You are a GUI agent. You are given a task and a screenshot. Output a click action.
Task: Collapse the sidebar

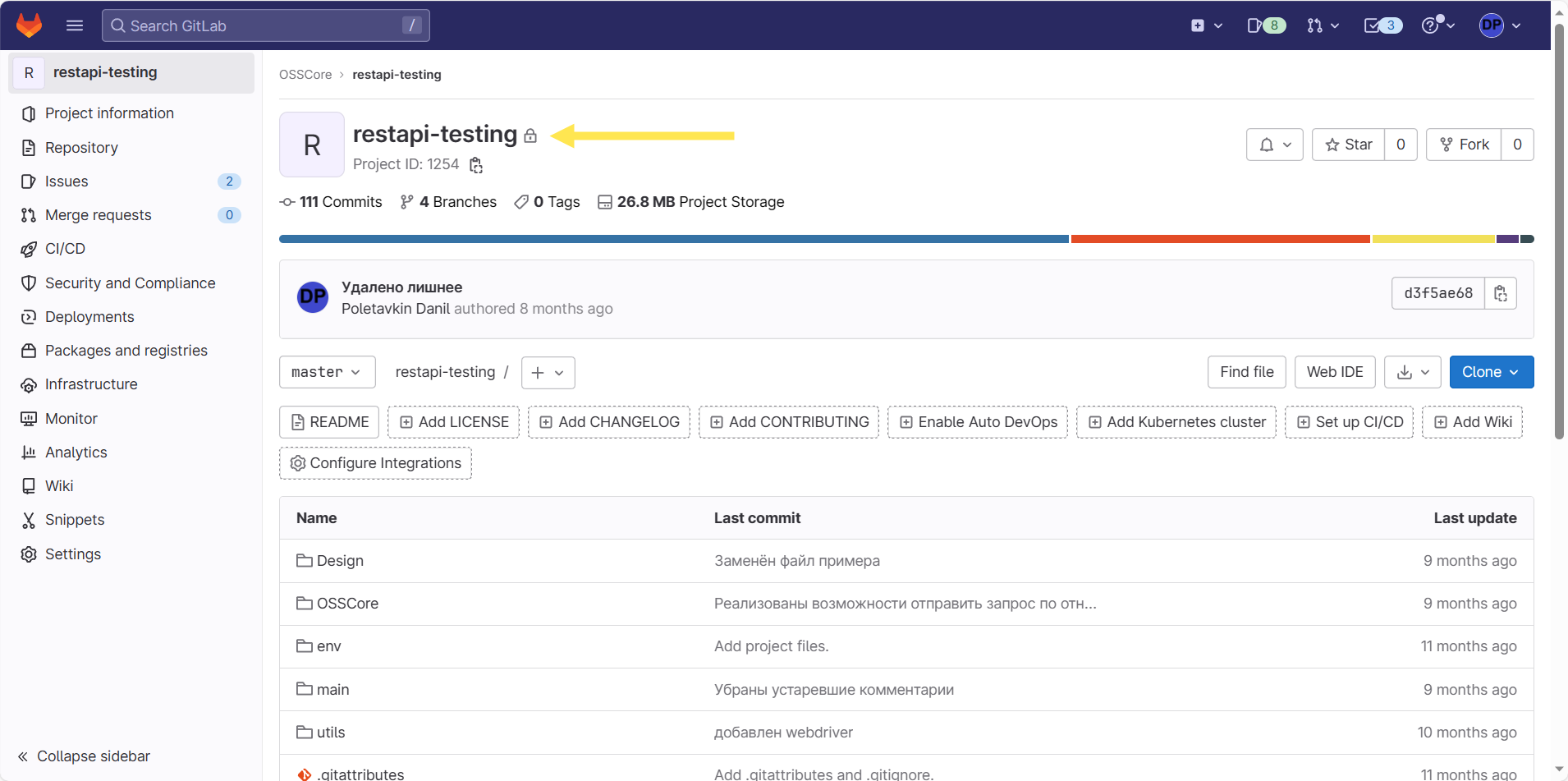(x=85, y=756)
